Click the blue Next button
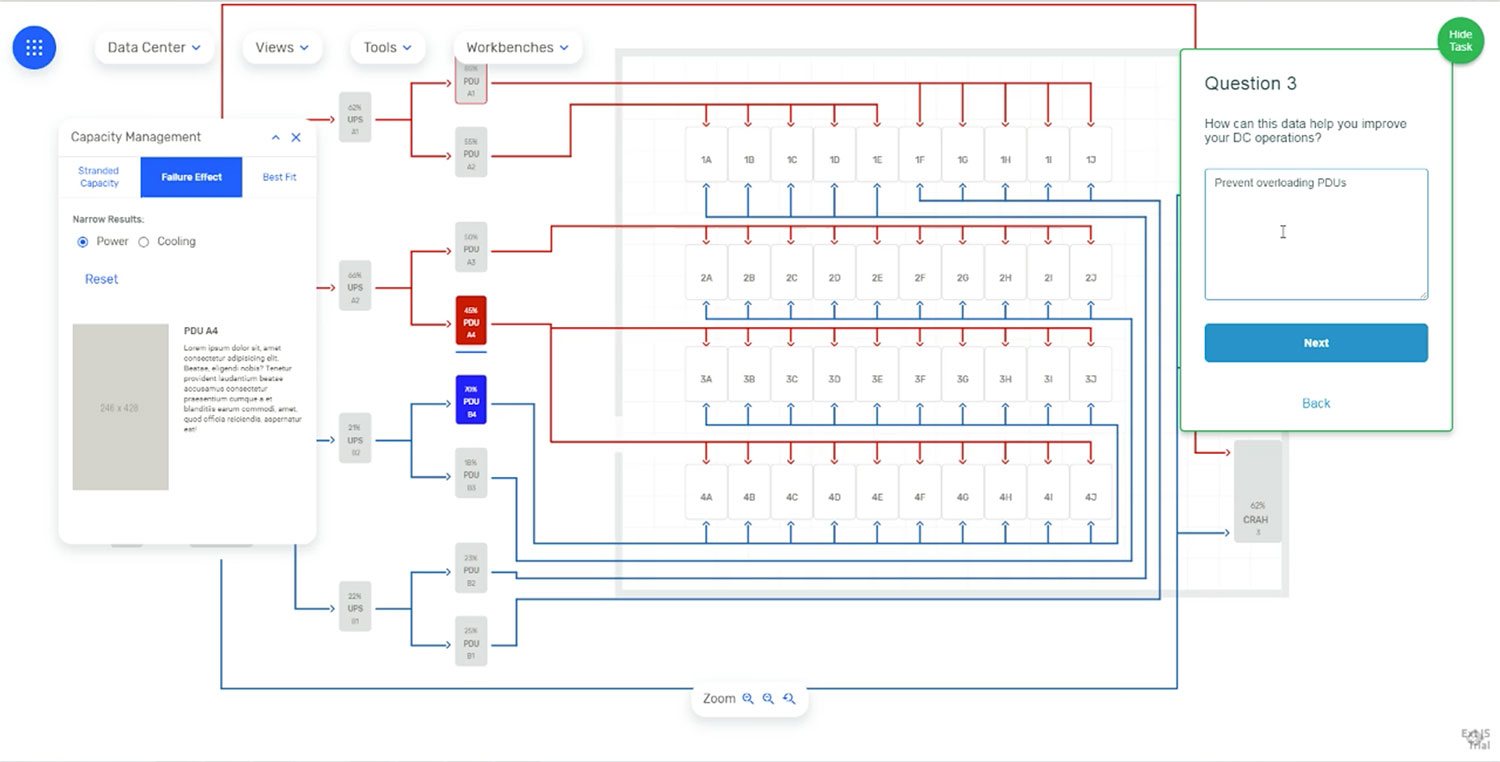Screen dimensions: 1500x762 tap(1316, 343)
